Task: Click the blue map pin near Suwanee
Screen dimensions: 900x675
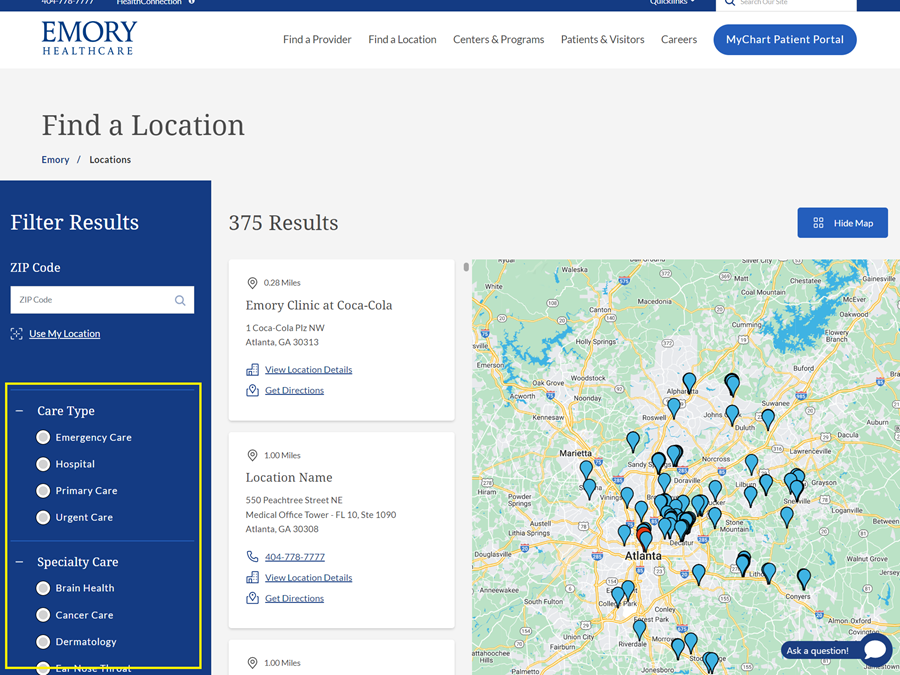Action: (768, 419)
